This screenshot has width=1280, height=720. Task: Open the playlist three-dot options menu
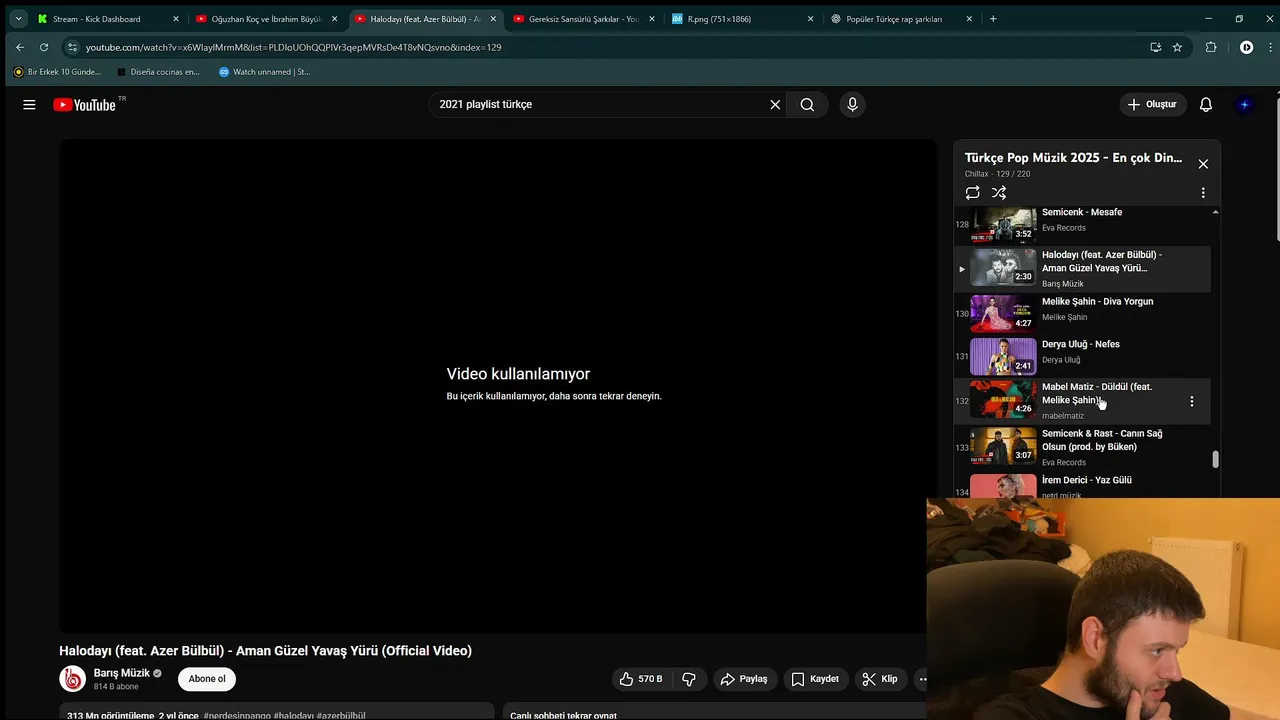1203,193
